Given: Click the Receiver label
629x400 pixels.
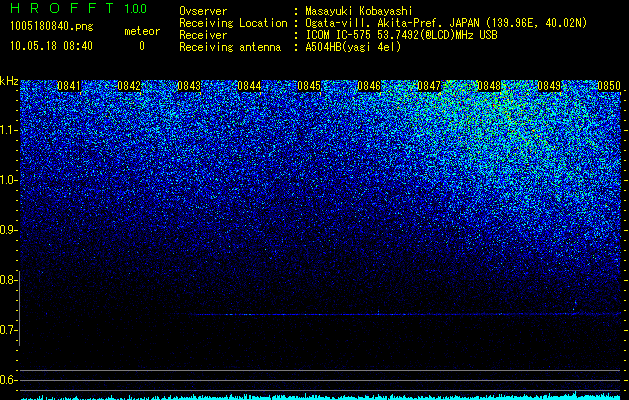Looking at the screenshot, I should pos(203,35).
